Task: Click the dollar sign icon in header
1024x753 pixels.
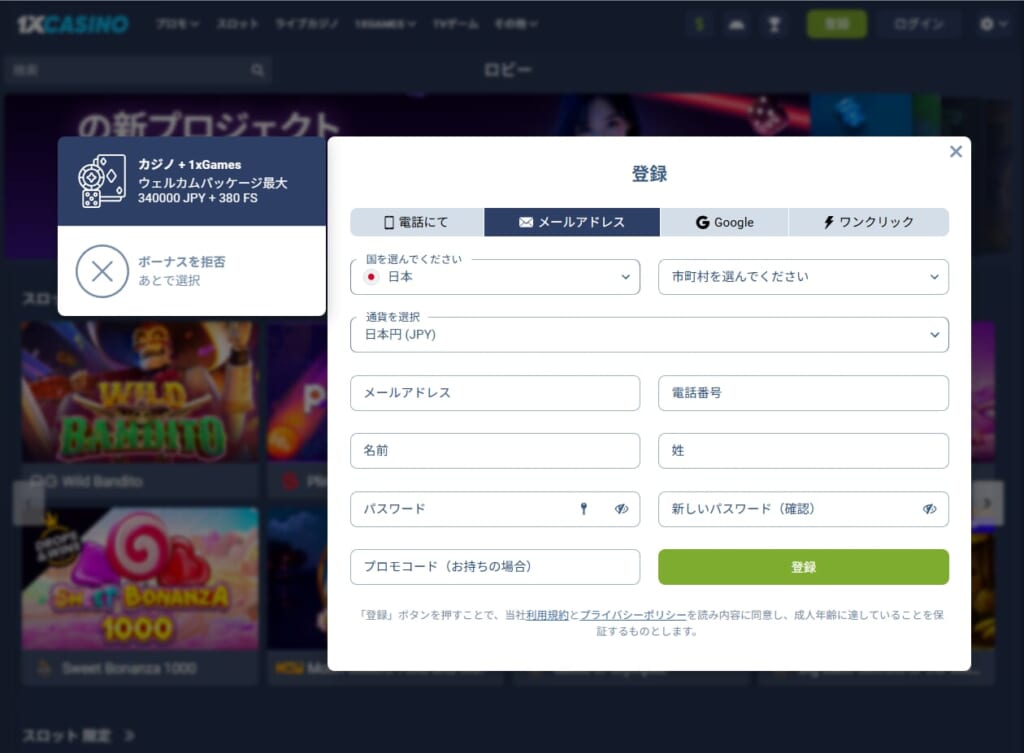Action: (x=699, y=24)
